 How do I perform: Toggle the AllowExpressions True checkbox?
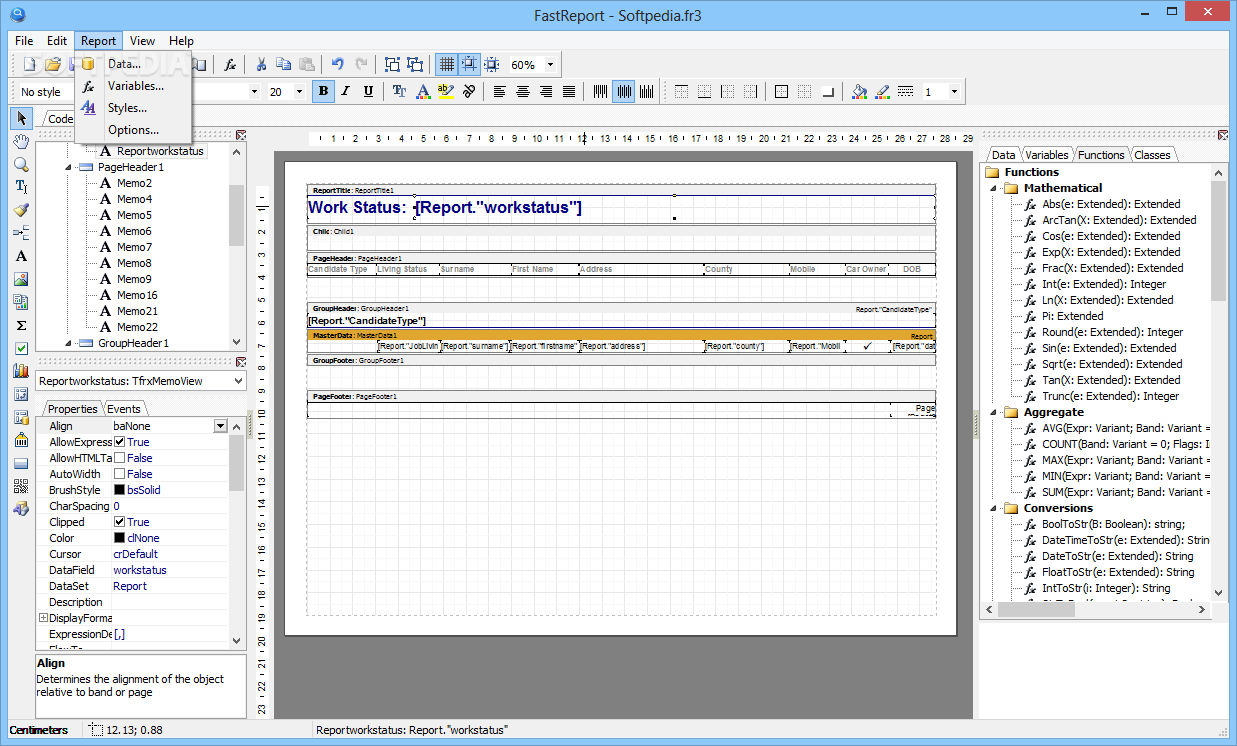[119, 442]
